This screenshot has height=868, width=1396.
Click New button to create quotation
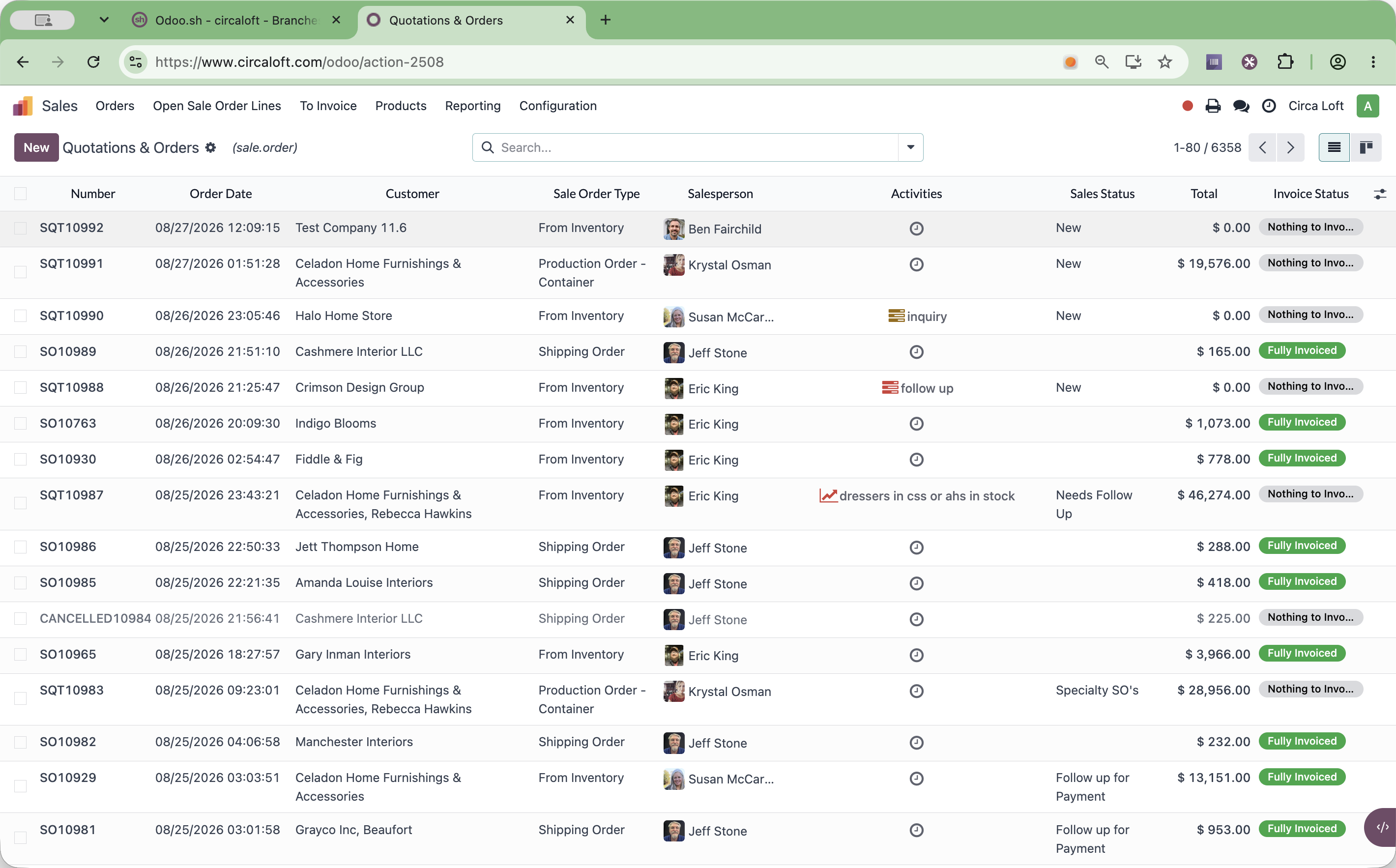pyautogui.click(x=36, y=147)
